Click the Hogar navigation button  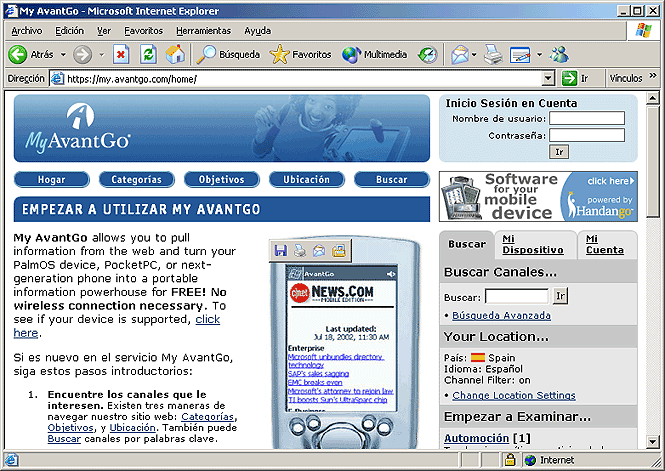pos(52,179)
